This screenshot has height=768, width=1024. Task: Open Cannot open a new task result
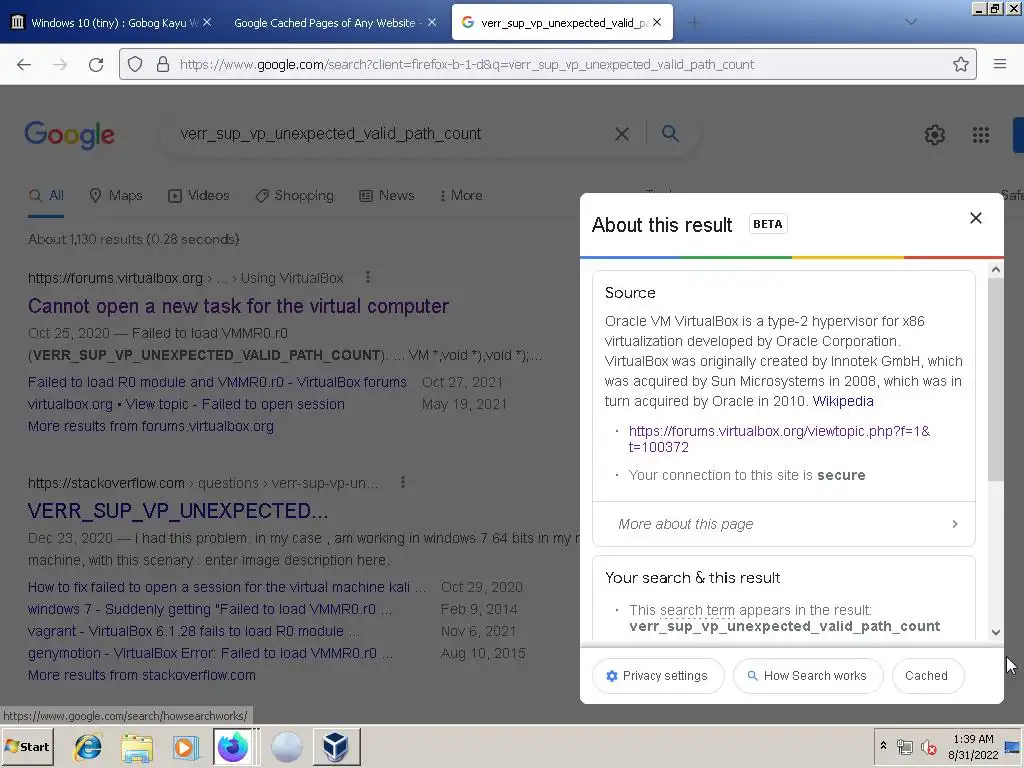coord(238,306)
